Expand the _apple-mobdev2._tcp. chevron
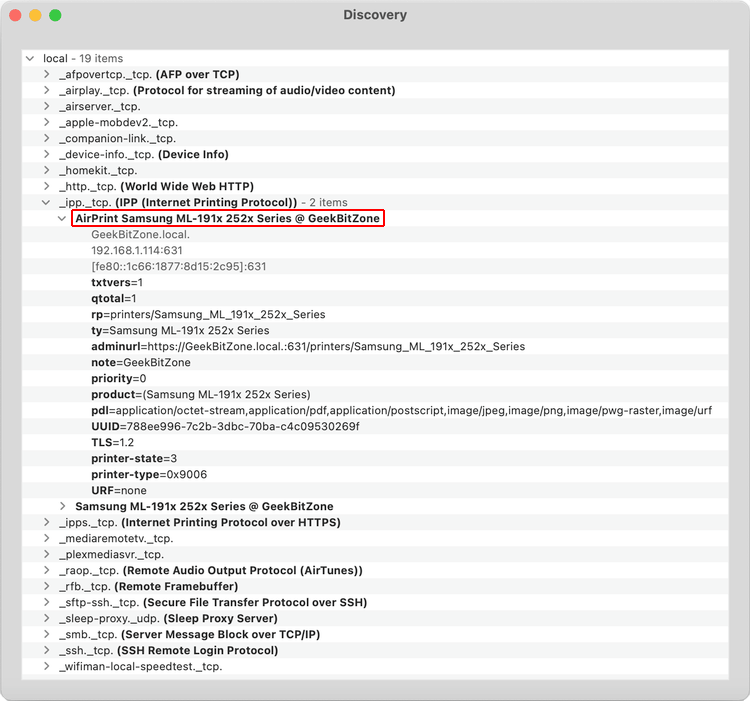This screenshot has width=750, height=701. [x=46, y=122]
